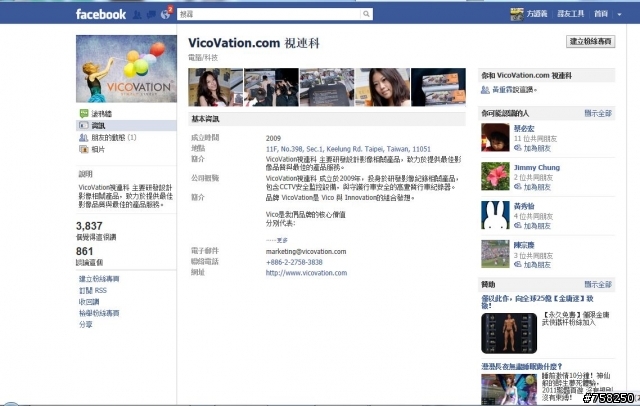Open fourth photo of girl's face
This screenshot has width=640, height=406.
tap(382, 87)
